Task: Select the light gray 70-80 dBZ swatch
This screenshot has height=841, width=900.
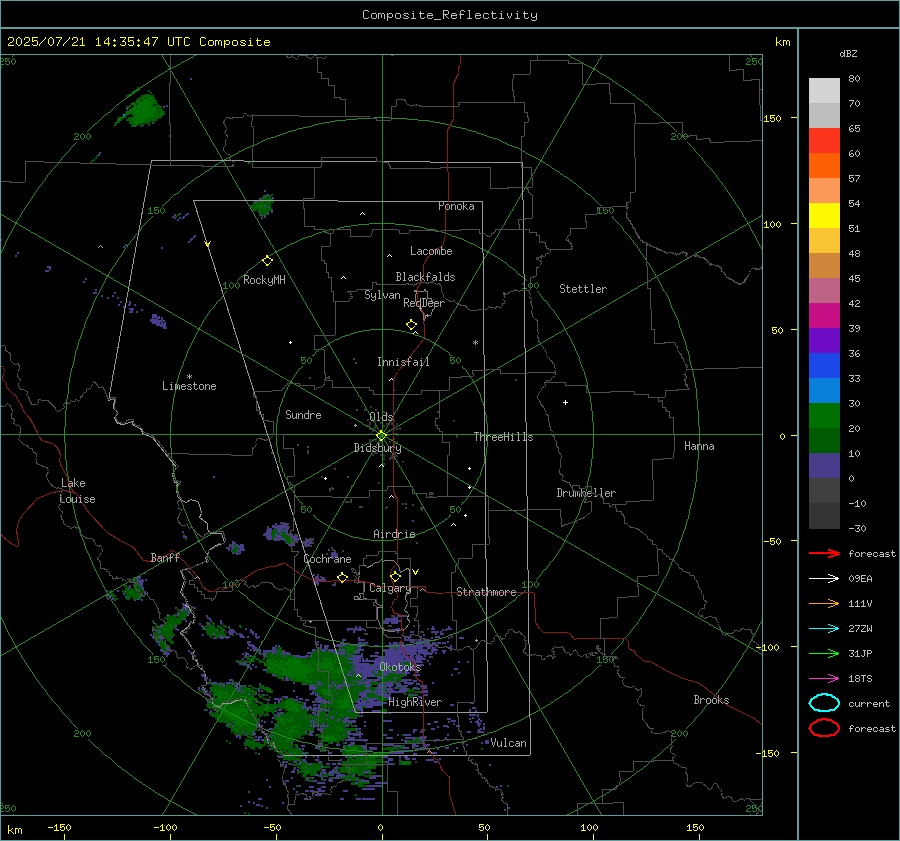Action: pos(824,91)
